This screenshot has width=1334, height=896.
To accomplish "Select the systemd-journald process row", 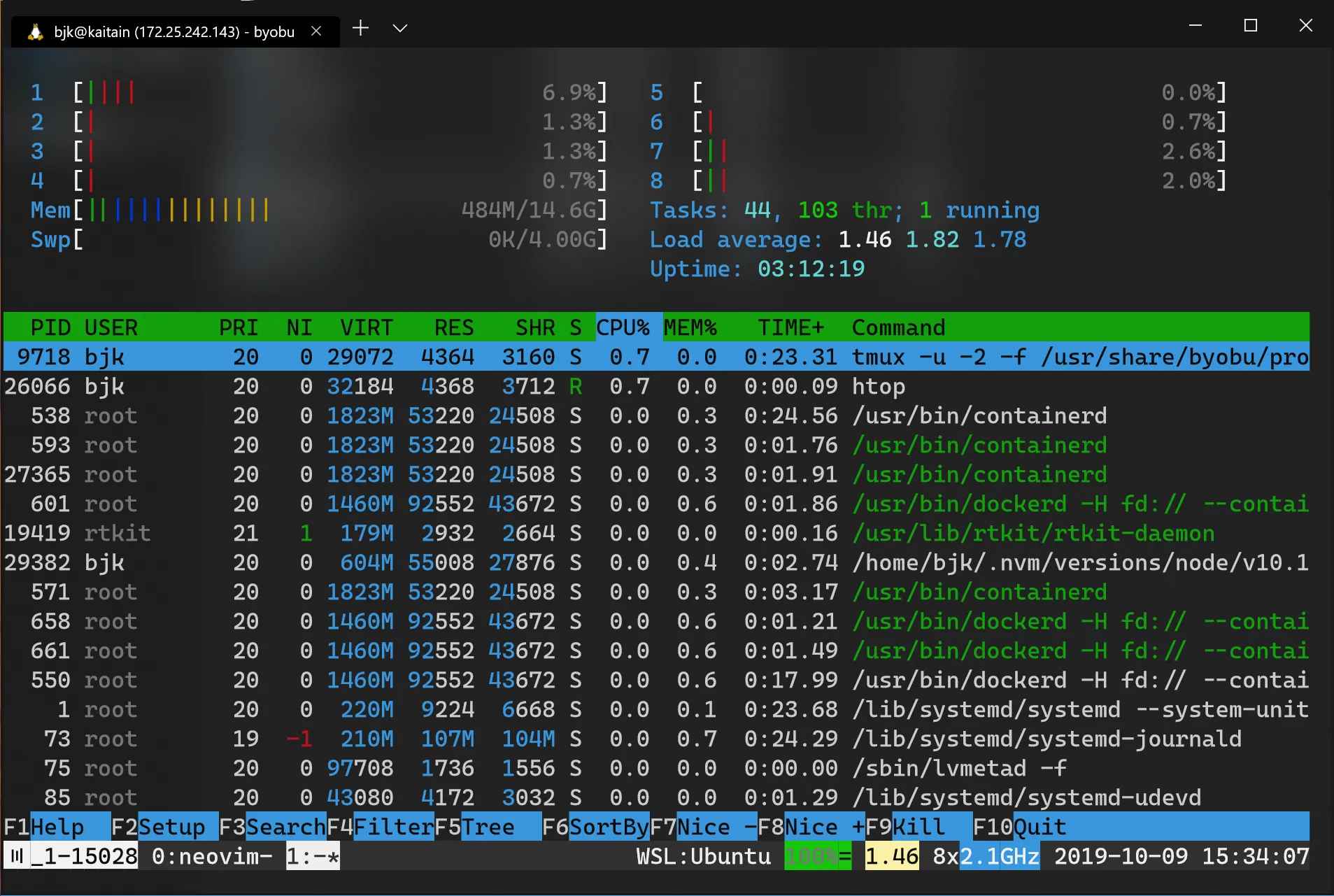I will tap(656, 739).
